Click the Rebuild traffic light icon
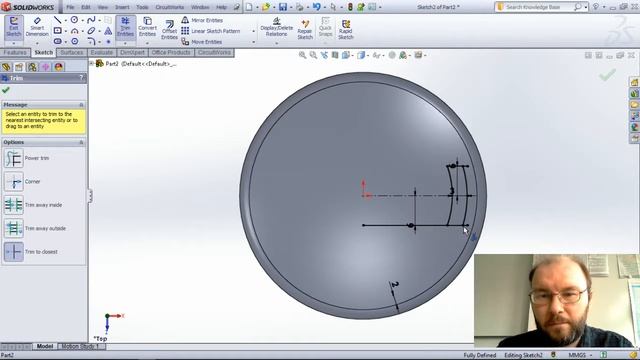This screenshot has width=640, height=360. tap(350, 7)
